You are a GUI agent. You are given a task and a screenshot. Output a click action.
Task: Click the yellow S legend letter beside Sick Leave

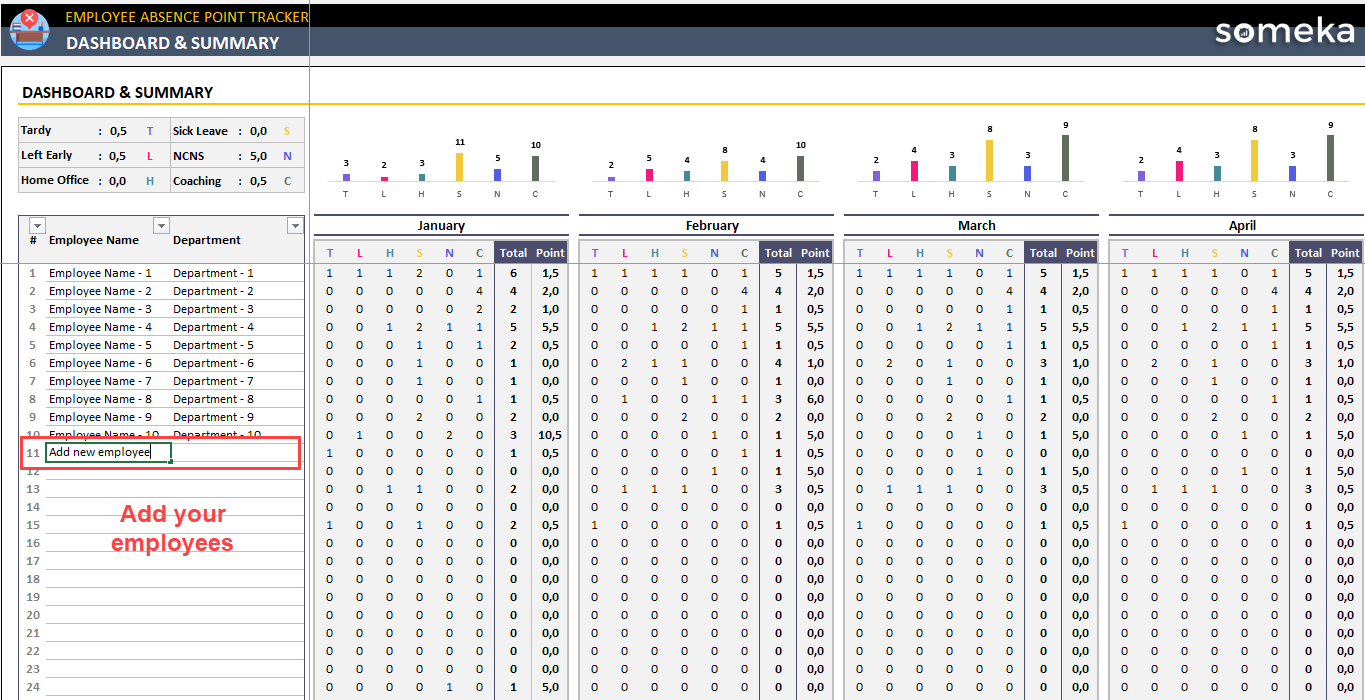(287, 131)
